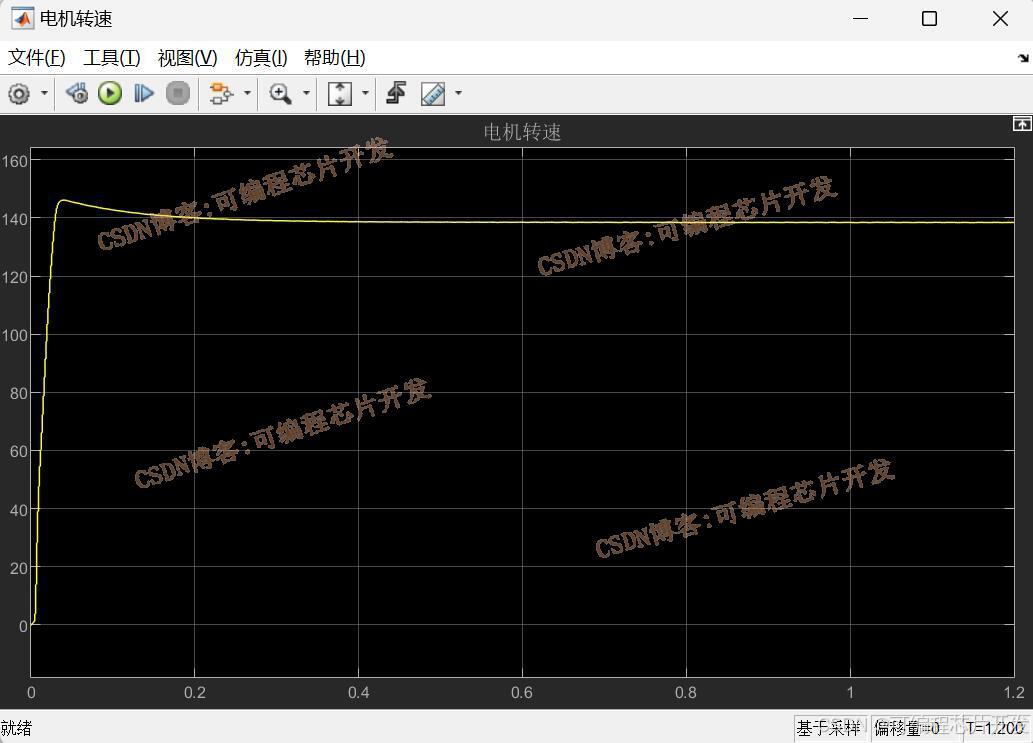1033x743 pixels.
Task: Click the Step Back simulation icon
Action: point(77,94)
